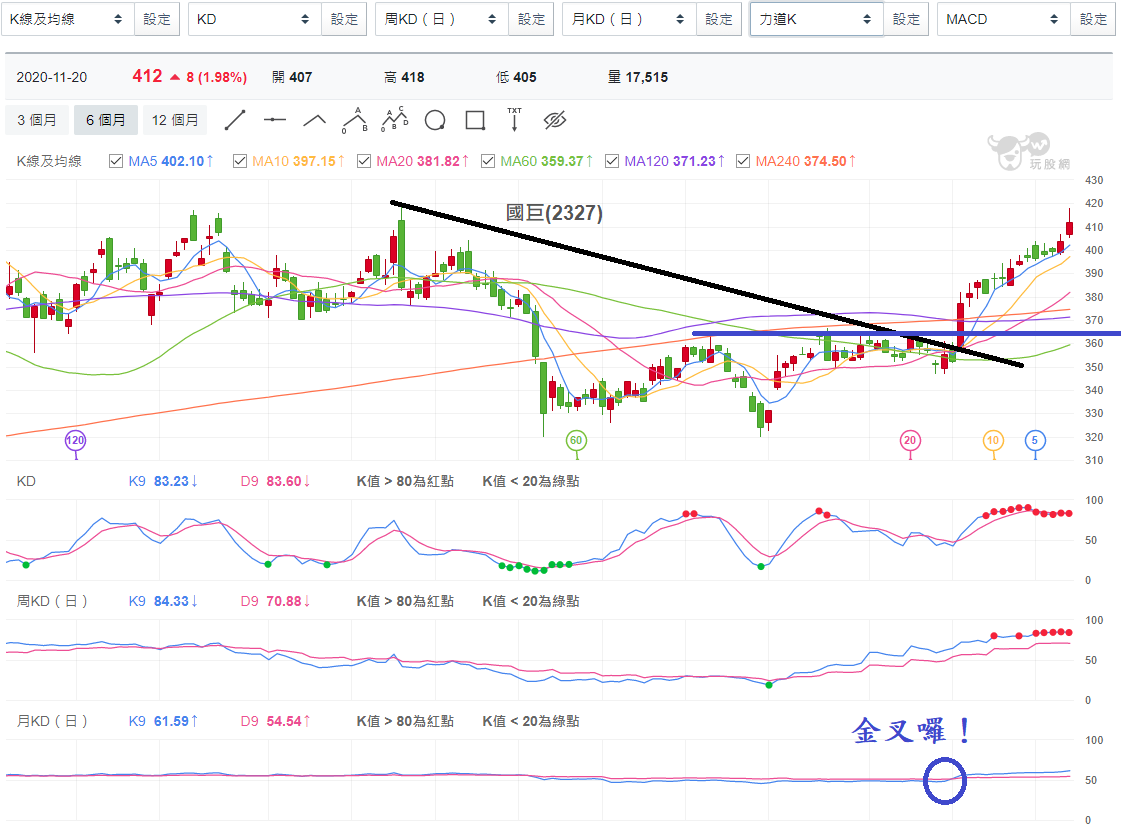1121x826 pixels.
Task: Switch to the 3 個月 time range
Action: 36,120
